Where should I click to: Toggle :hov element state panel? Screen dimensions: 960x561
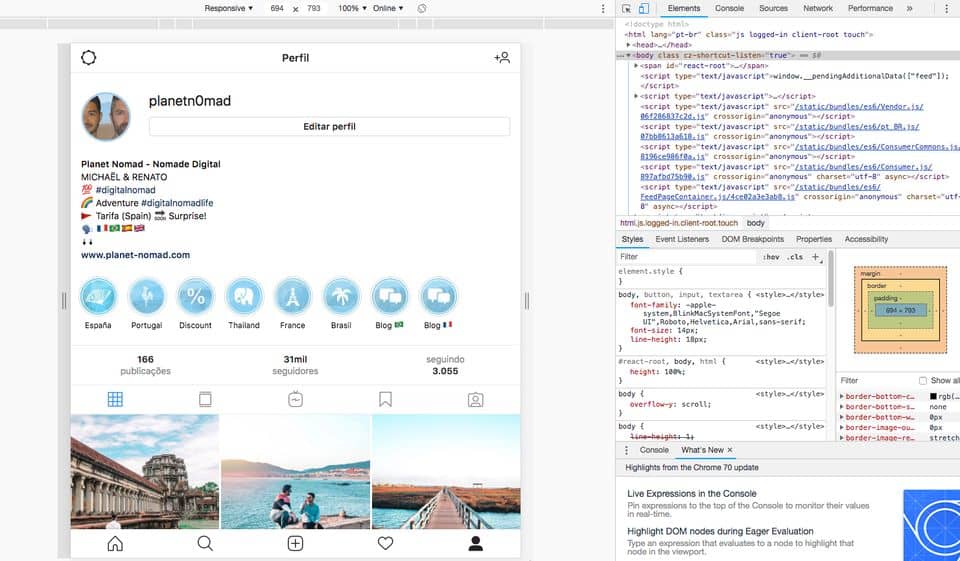pyautogui.click(x=771, y=257)
